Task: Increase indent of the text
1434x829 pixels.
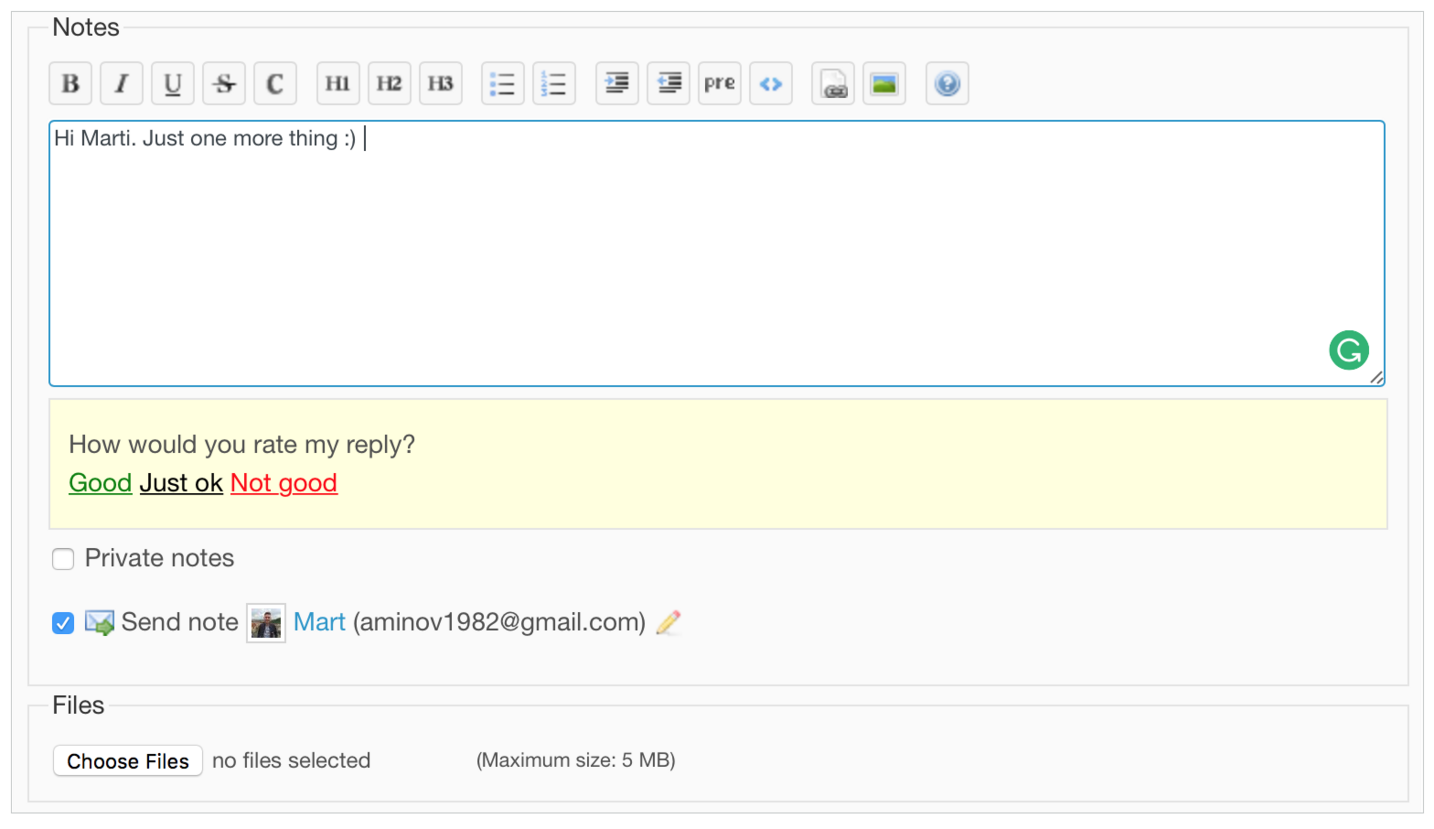Action: [617, 84]
